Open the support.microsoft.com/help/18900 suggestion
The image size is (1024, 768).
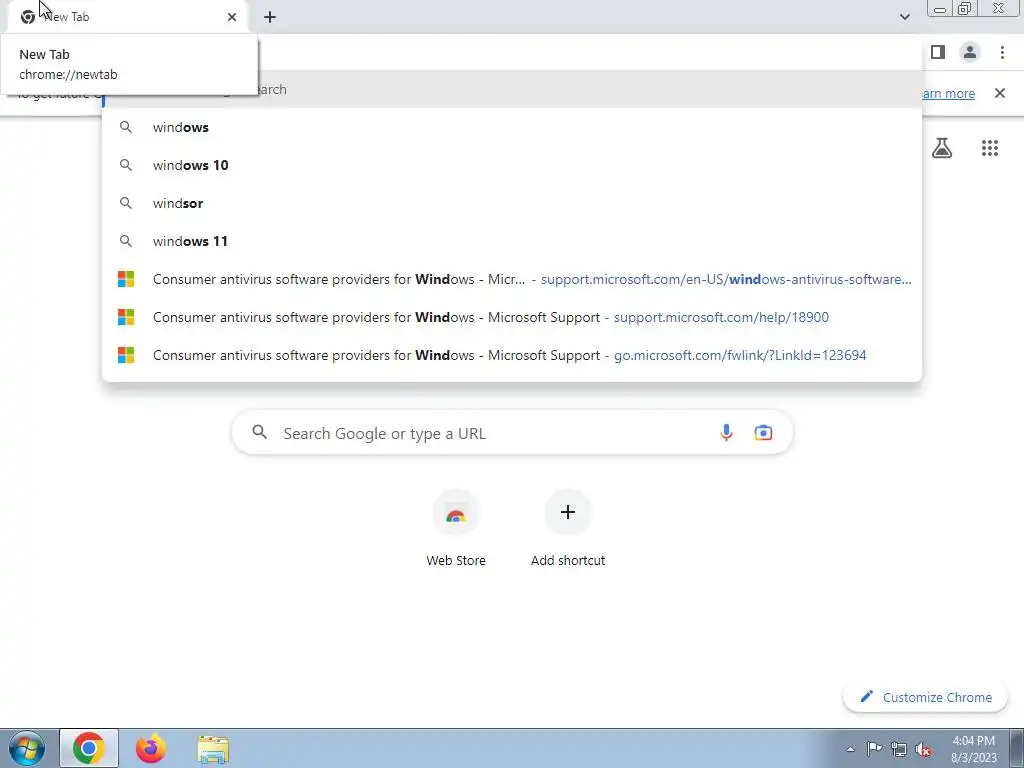point(512,317)
